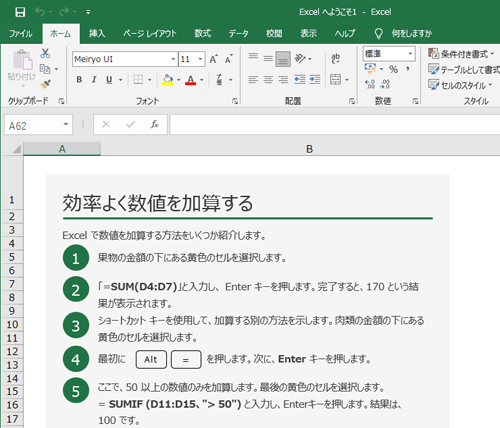Click the phonetic guide (ふりがな) icon
This screenshot has width=500, height=428.
(219, 80)
